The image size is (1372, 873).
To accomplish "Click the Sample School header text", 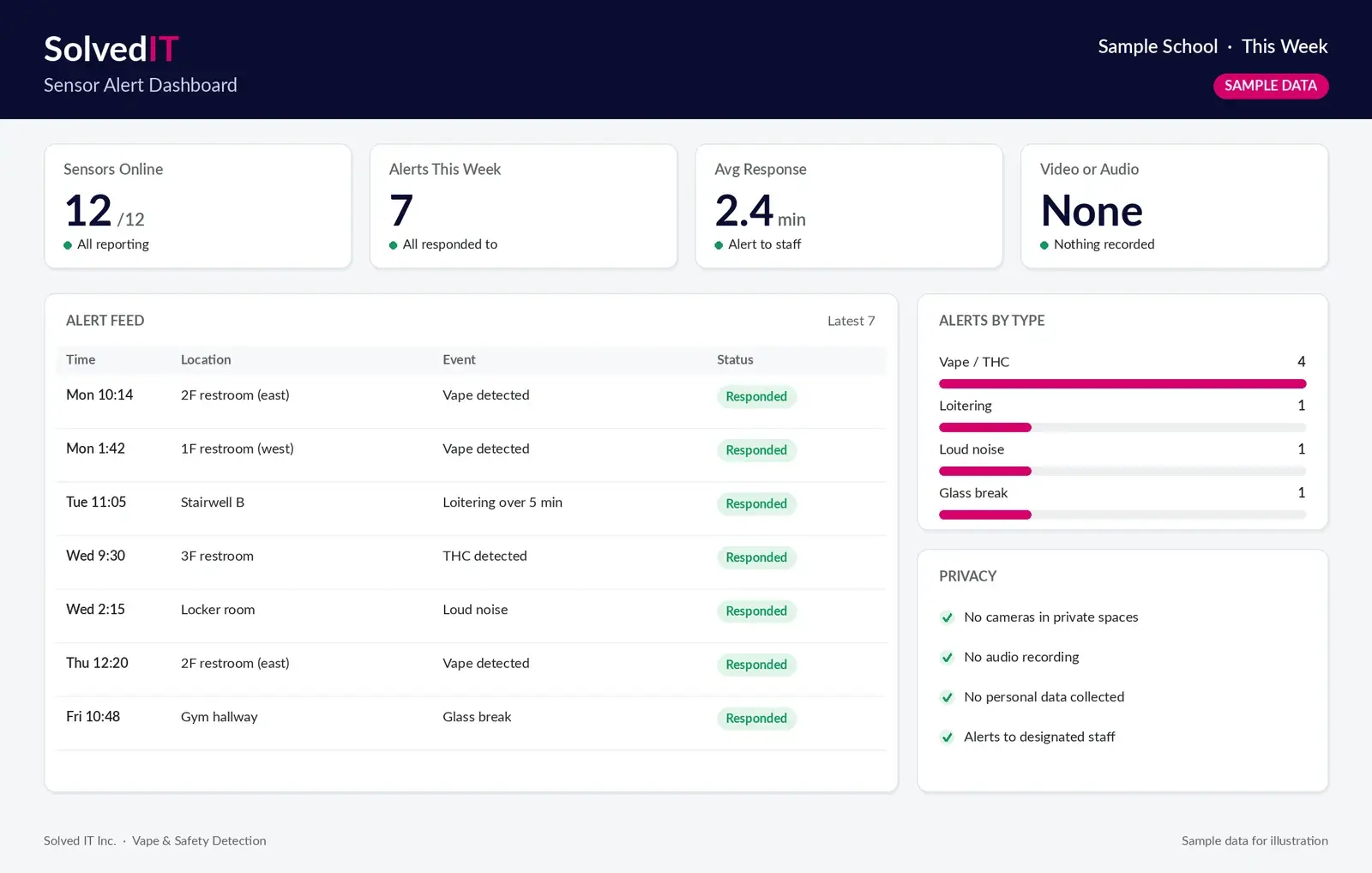I will (1158, 46).
